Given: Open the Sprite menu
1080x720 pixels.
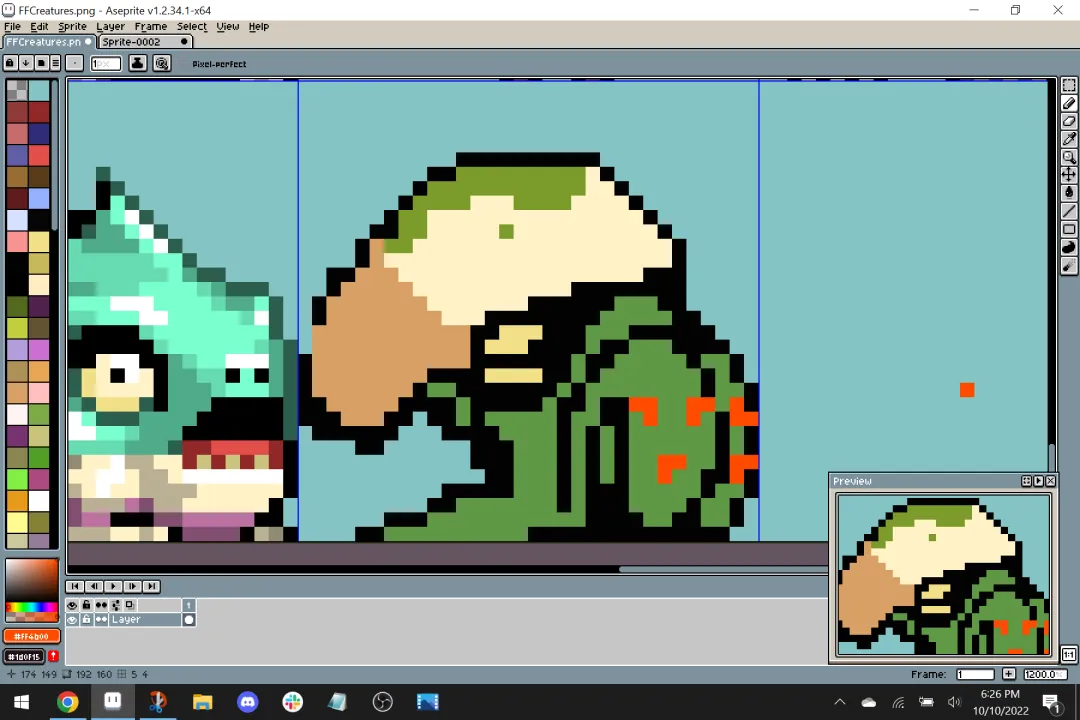Looking at the screenshot, I should pos(72,26).
